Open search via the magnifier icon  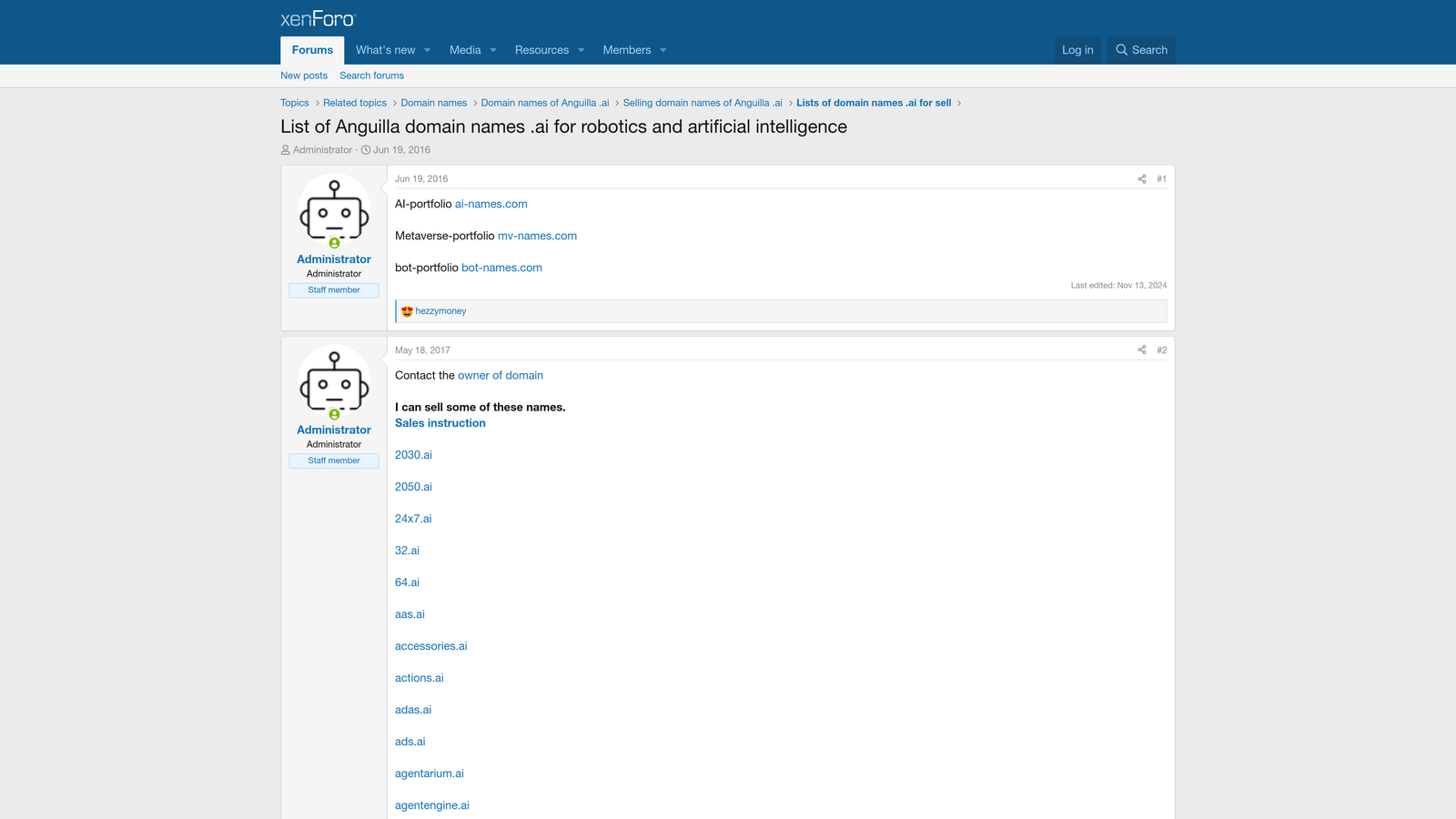coord(1121,50)
